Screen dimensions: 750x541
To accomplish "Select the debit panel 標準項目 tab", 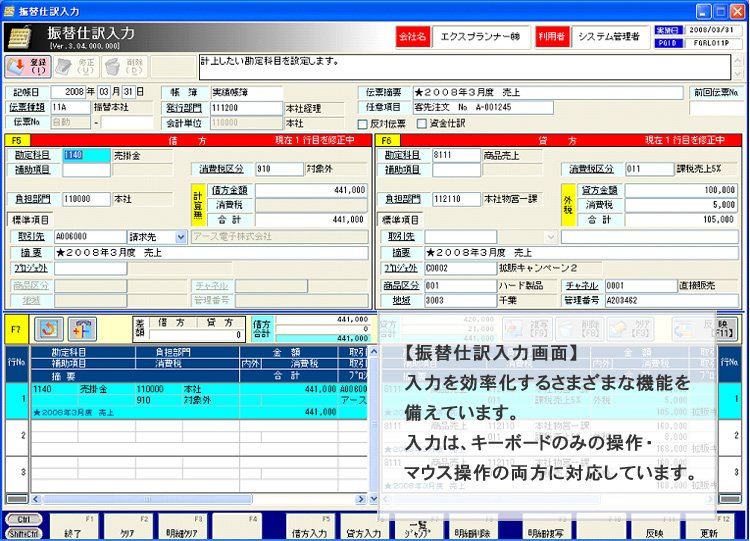I will [x=30, y=221].
